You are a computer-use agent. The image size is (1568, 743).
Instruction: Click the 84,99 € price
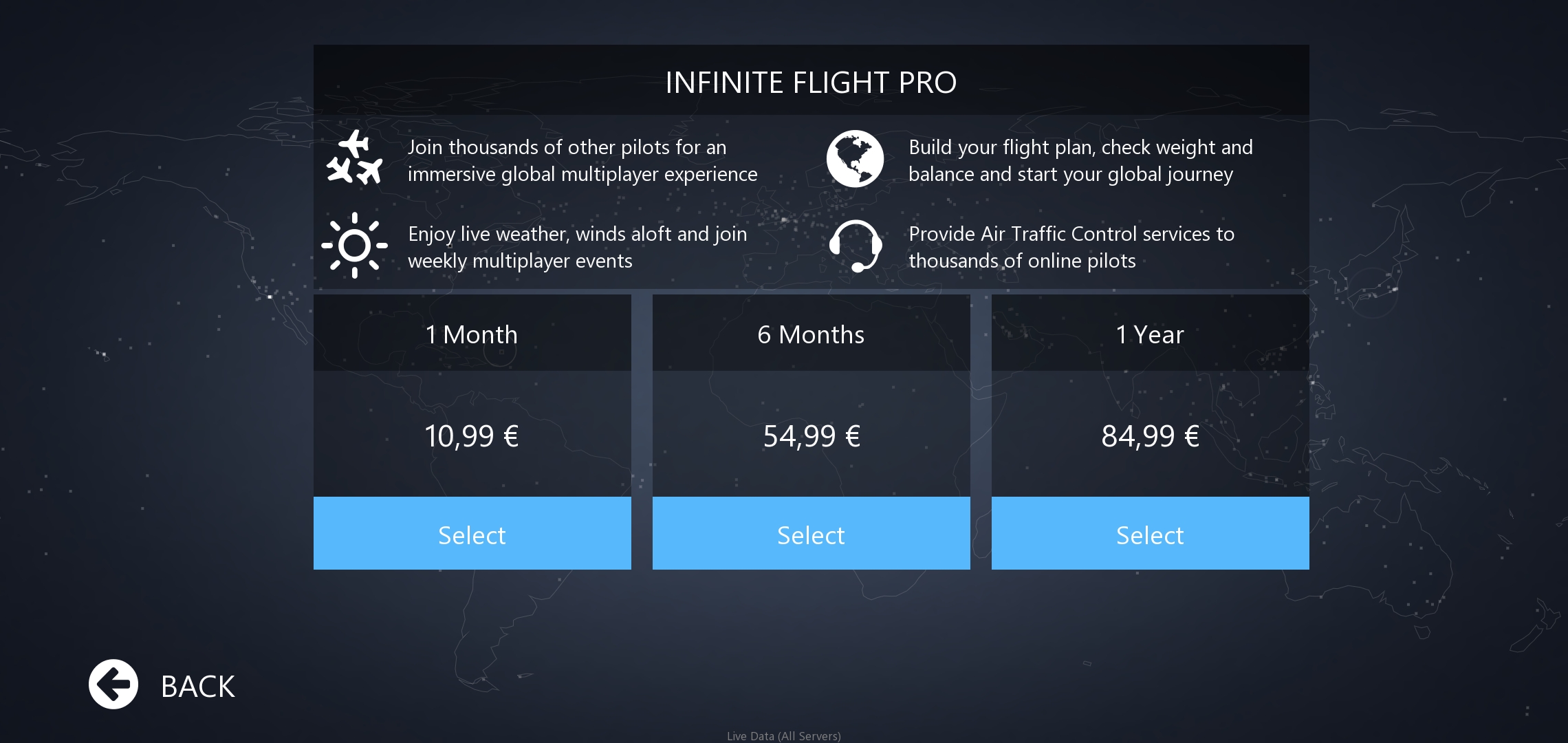click(1150, 436)
